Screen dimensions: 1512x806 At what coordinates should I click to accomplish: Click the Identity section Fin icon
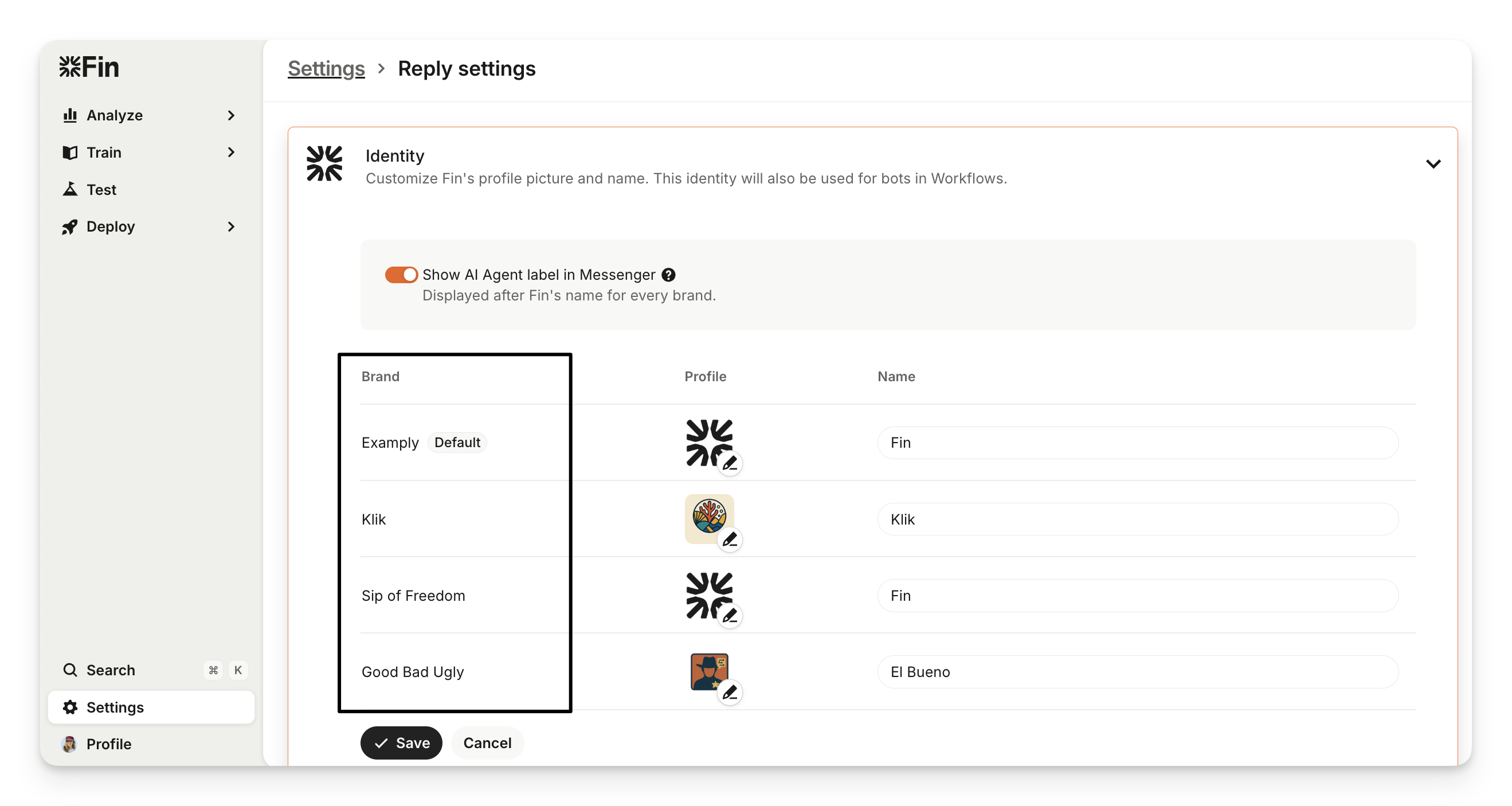click(324, 164)
